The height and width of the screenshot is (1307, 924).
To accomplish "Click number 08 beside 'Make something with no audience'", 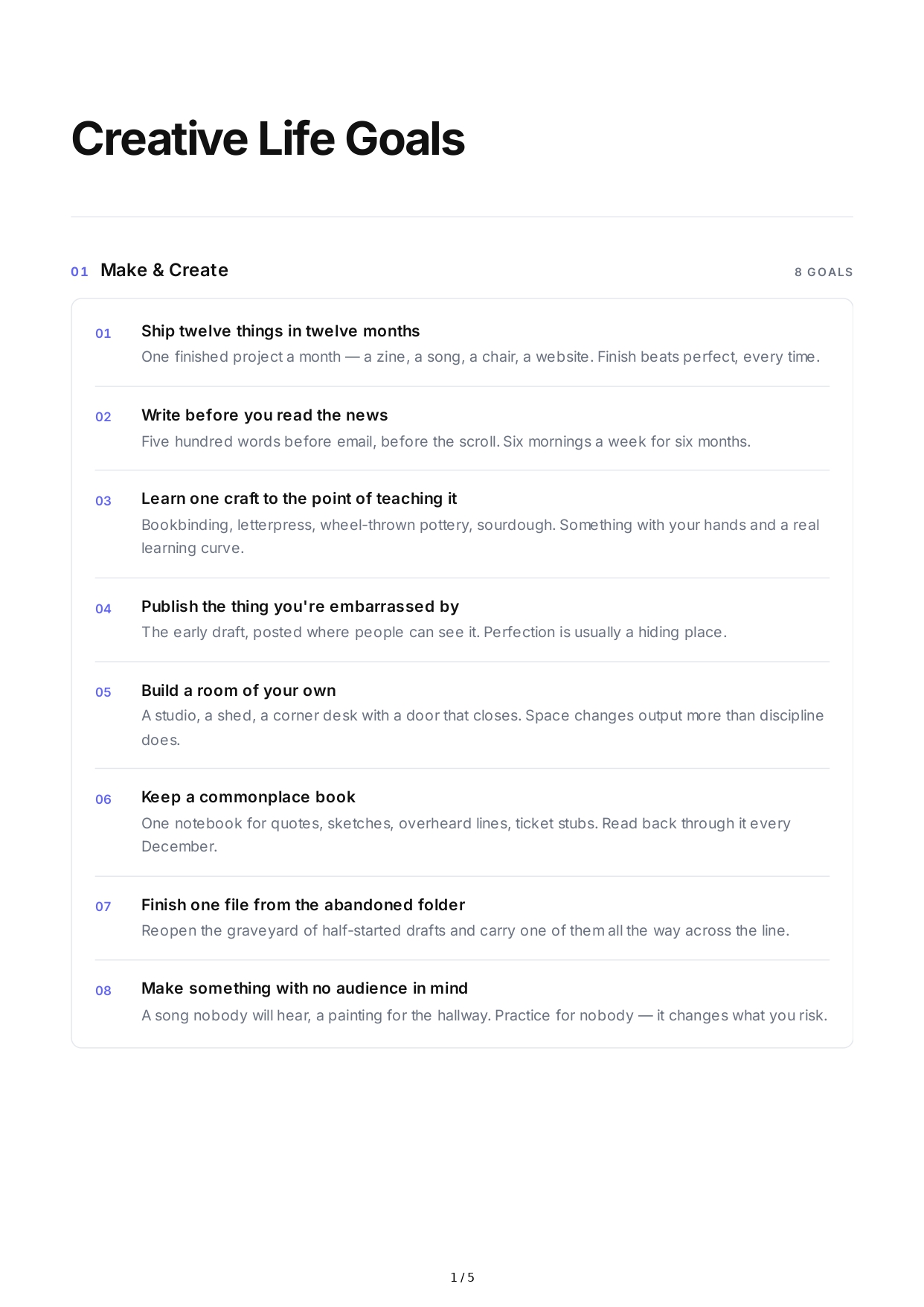I will 103,991.
